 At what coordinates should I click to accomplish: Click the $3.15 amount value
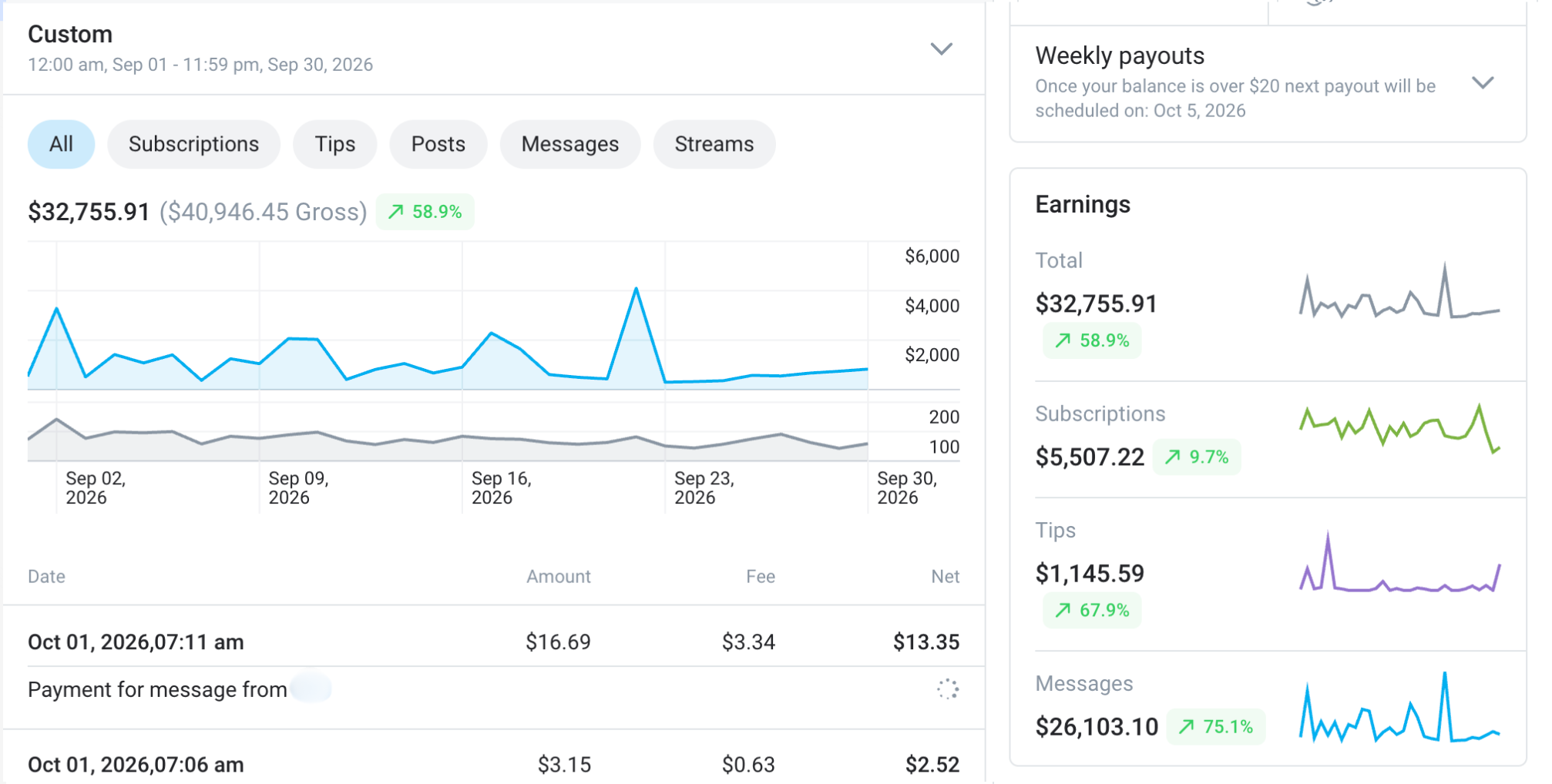pos(564,765)
